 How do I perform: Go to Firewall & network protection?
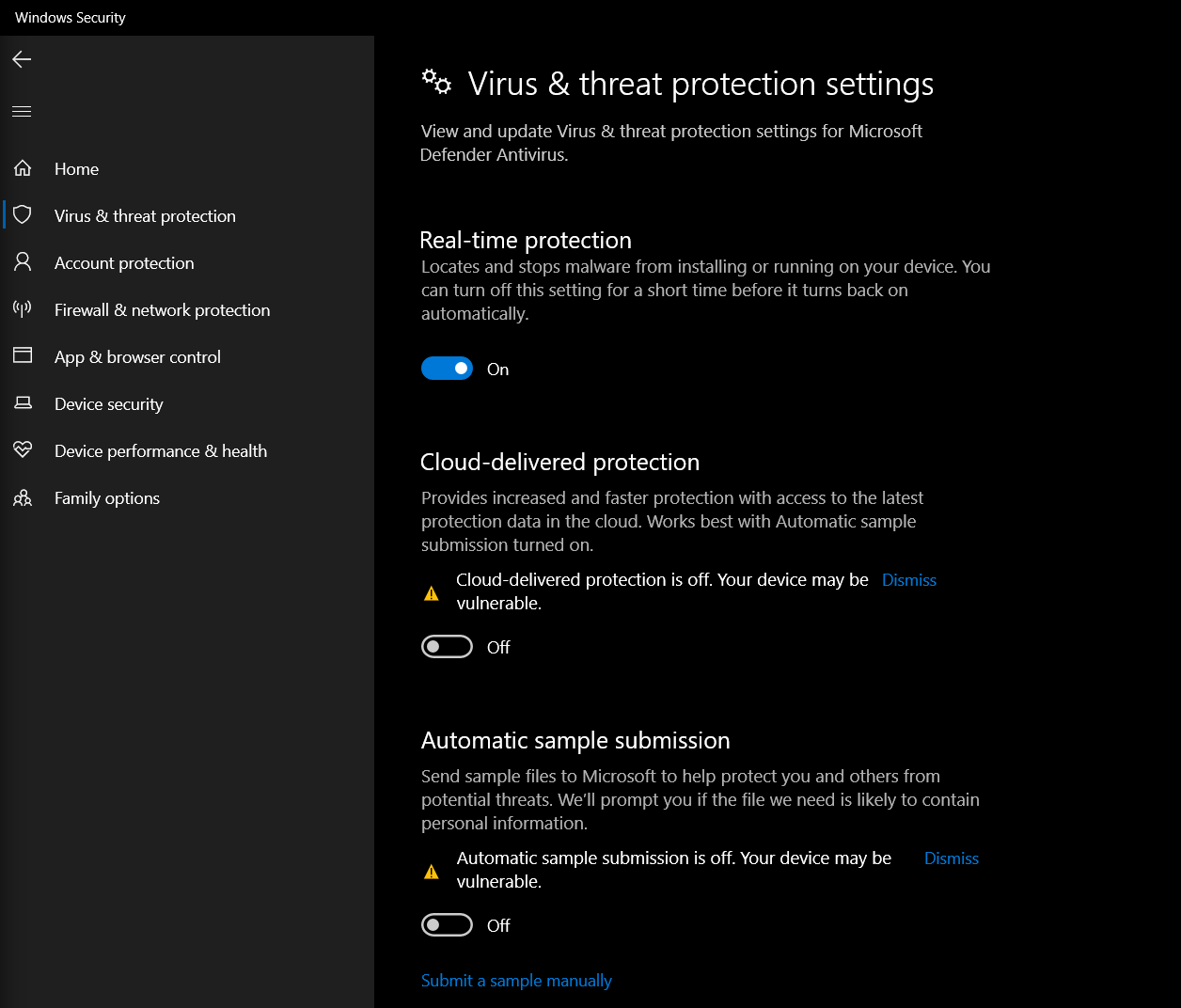point(162,309)
